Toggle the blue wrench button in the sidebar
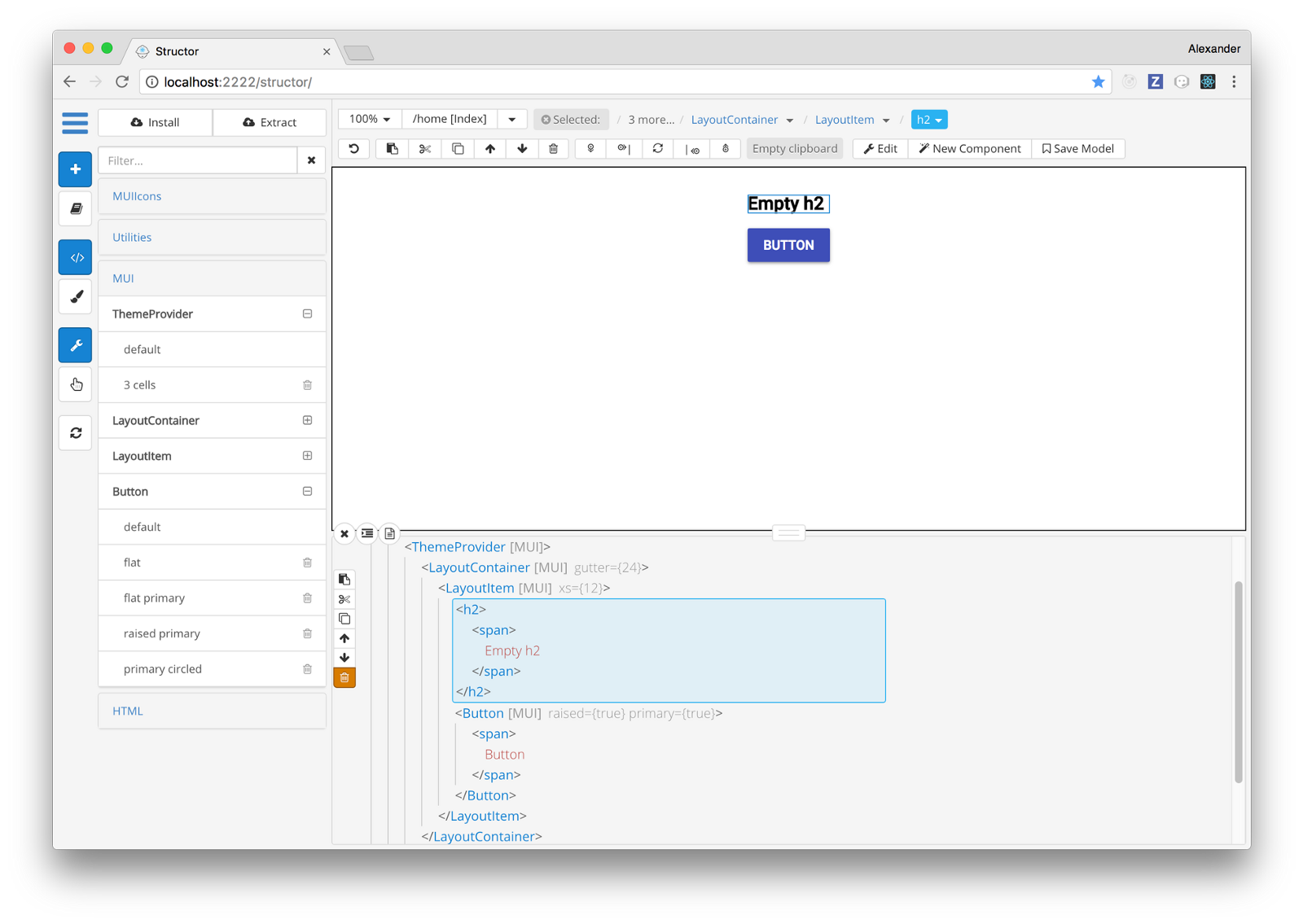 pyautogui.click(x=76, y=345)
